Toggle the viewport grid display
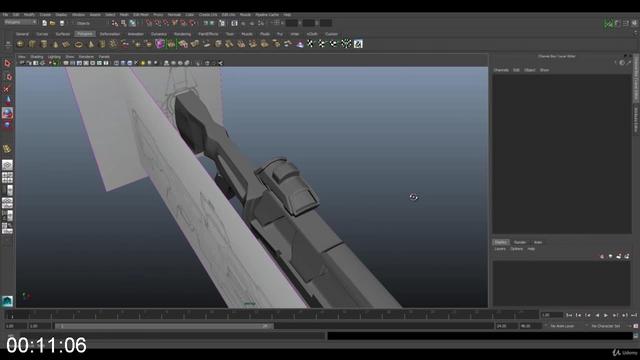 [x=66, y=63]
